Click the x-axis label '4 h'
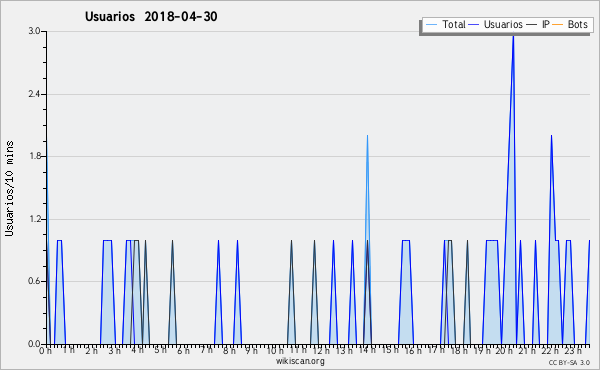This screenshot has height=370, width=600. click(x=137, y=350)
